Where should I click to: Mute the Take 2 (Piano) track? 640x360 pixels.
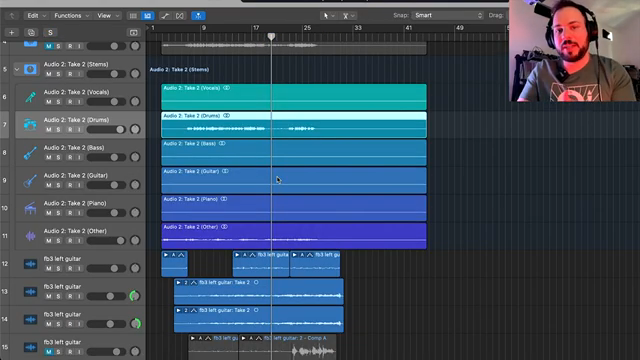[x=49, y=213]
